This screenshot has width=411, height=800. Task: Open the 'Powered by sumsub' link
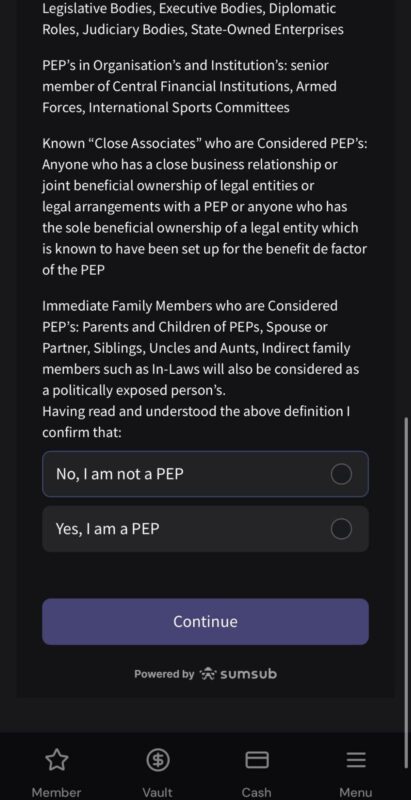(x=206, y=674)
